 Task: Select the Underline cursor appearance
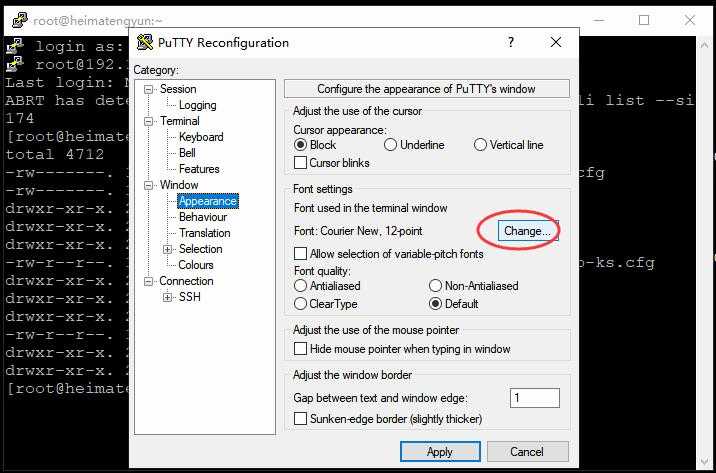pyautogui.click(x=390, y=145)
